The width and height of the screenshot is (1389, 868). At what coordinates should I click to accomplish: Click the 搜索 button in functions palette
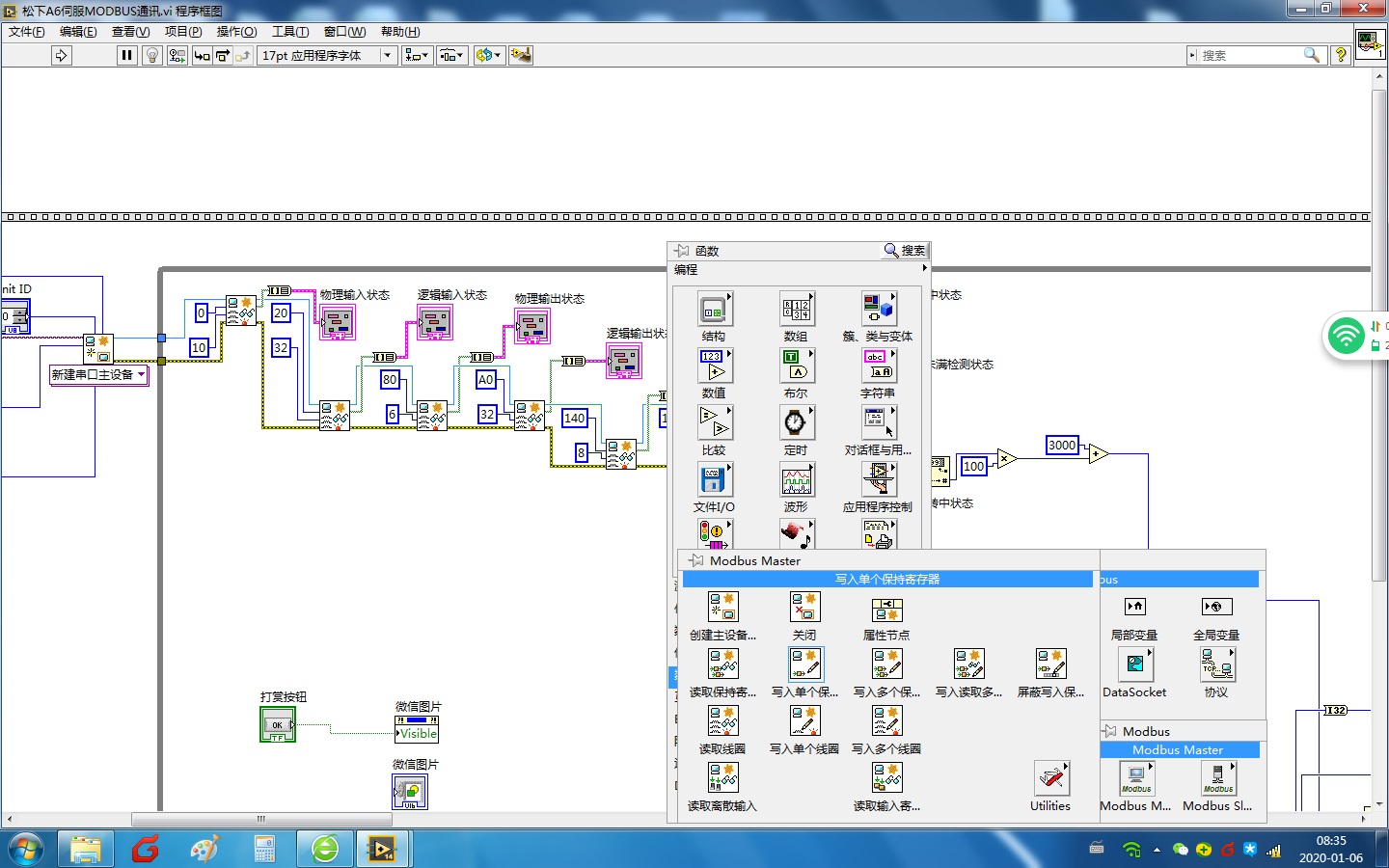(x=905, y=251)
